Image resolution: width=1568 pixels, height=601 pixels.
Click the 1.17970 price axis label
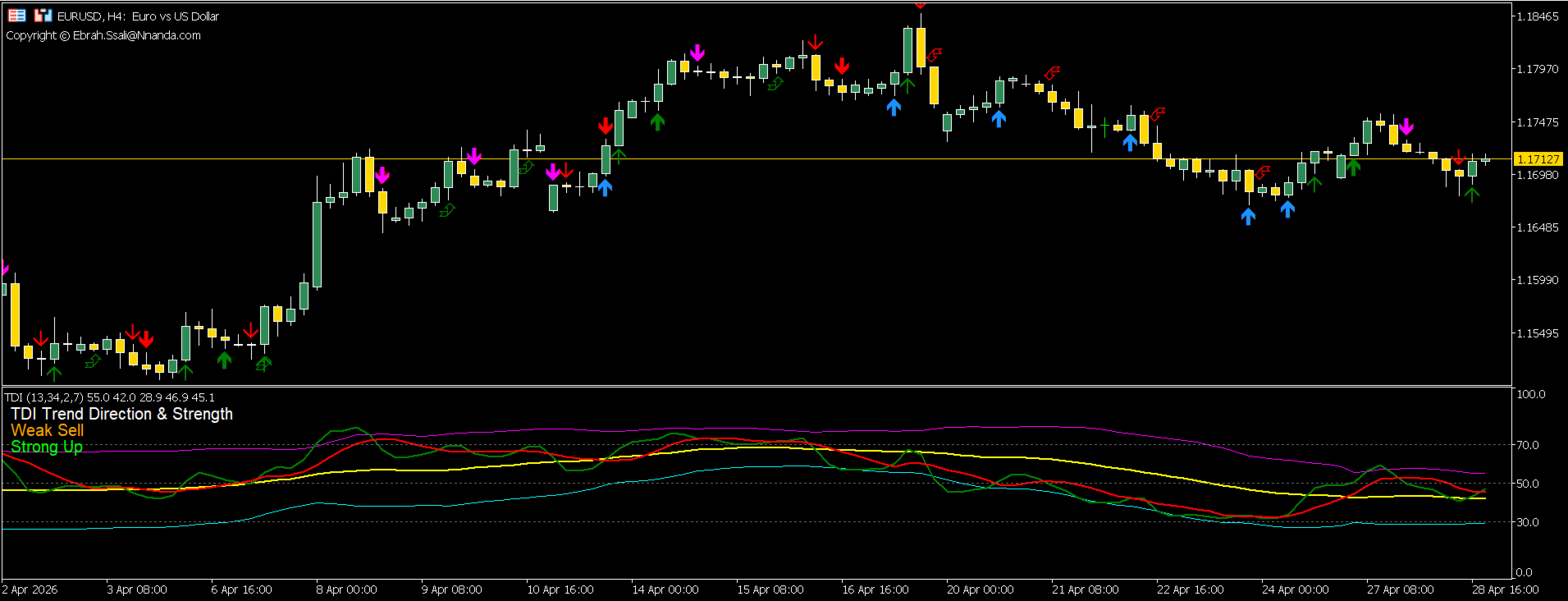point(1538,69)
